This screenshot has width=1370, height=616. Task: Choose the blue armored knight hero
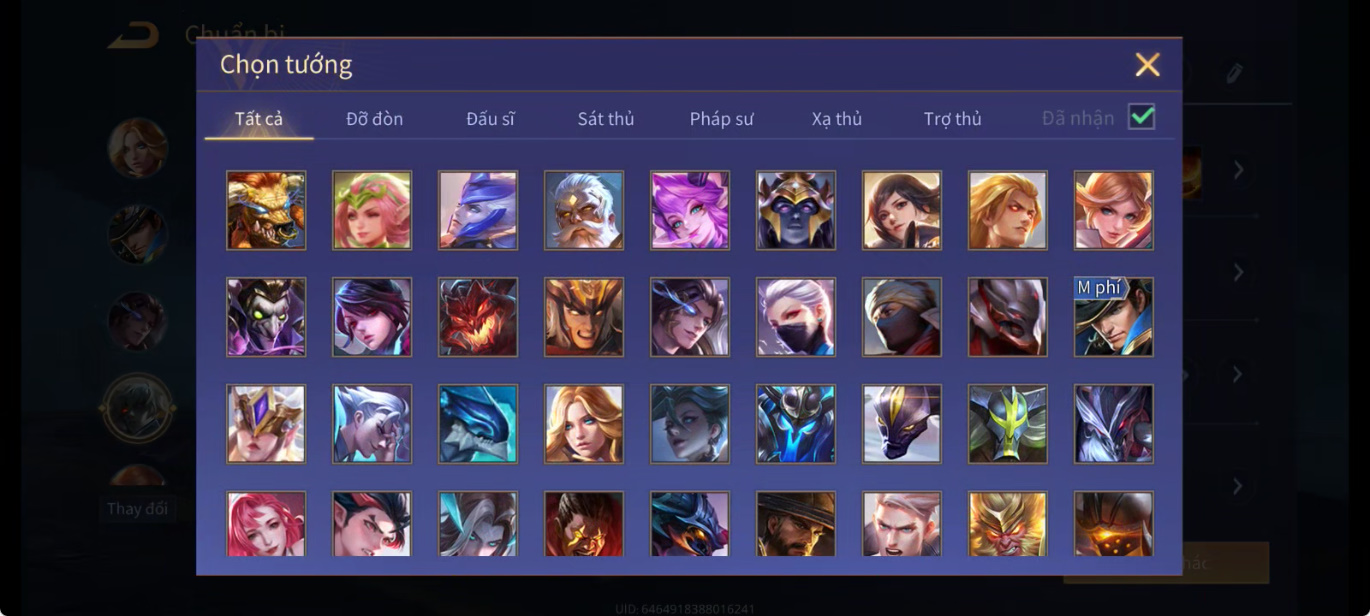coord(796,424)
